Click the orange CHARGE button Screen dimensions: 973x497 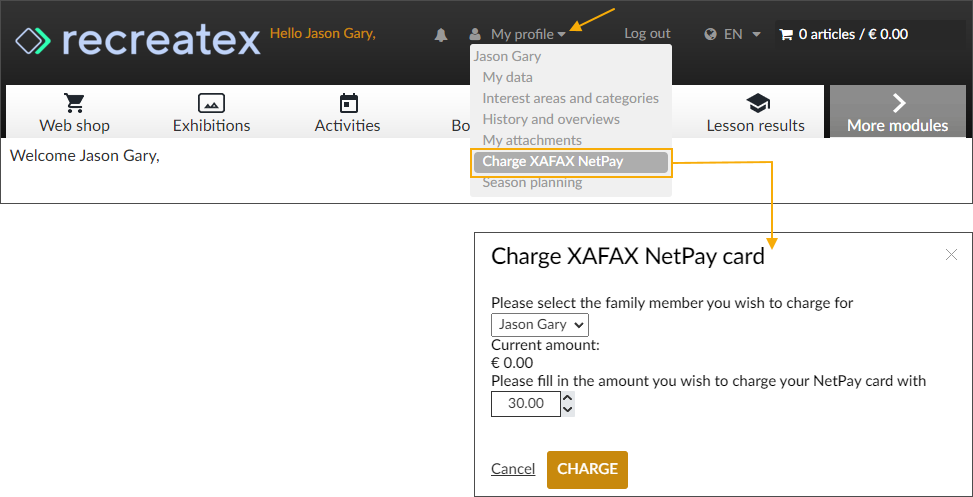click(587, 469)
